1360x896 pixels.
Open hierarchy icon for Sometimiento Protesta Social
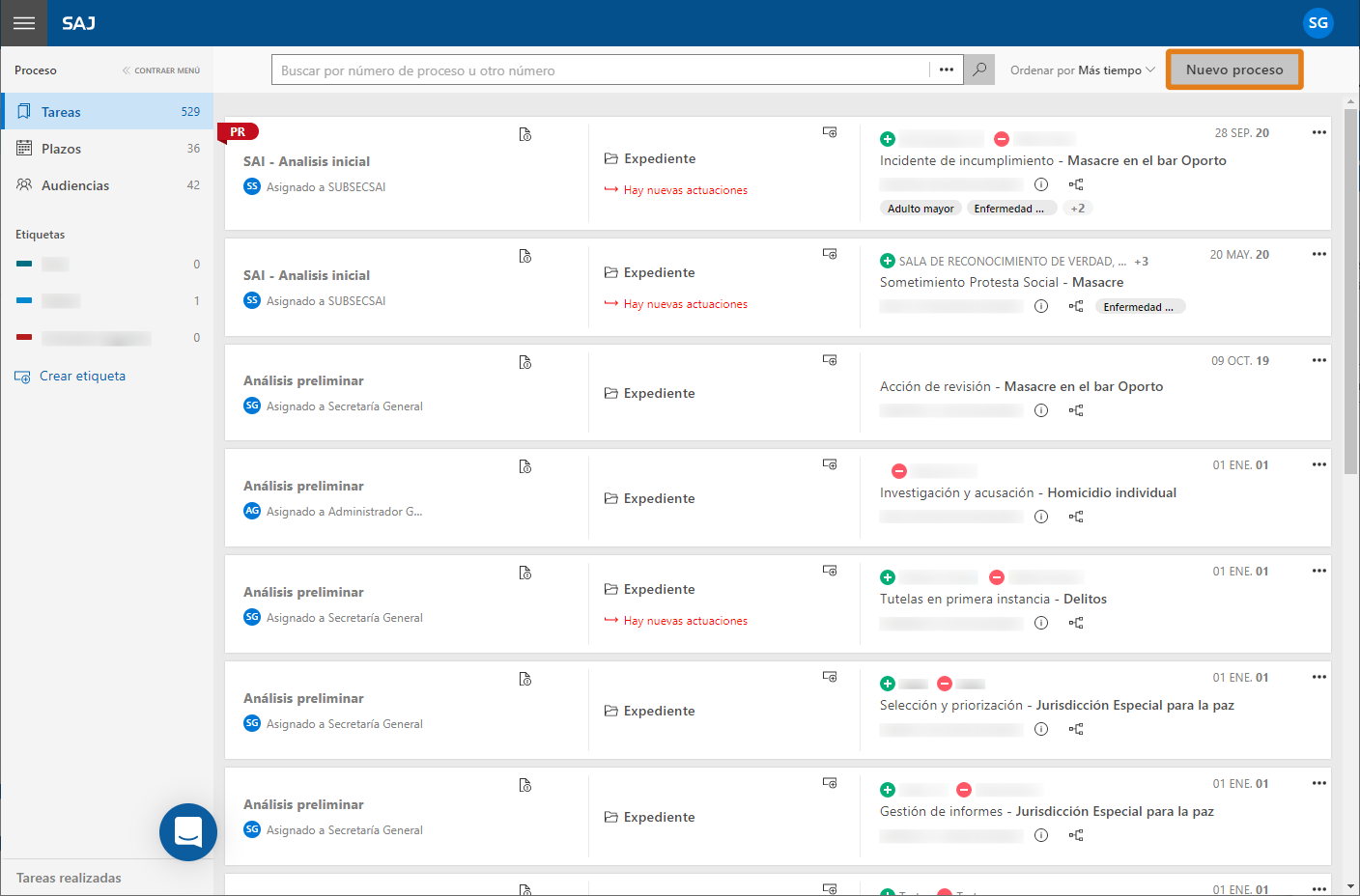[x=1076, y=306]
